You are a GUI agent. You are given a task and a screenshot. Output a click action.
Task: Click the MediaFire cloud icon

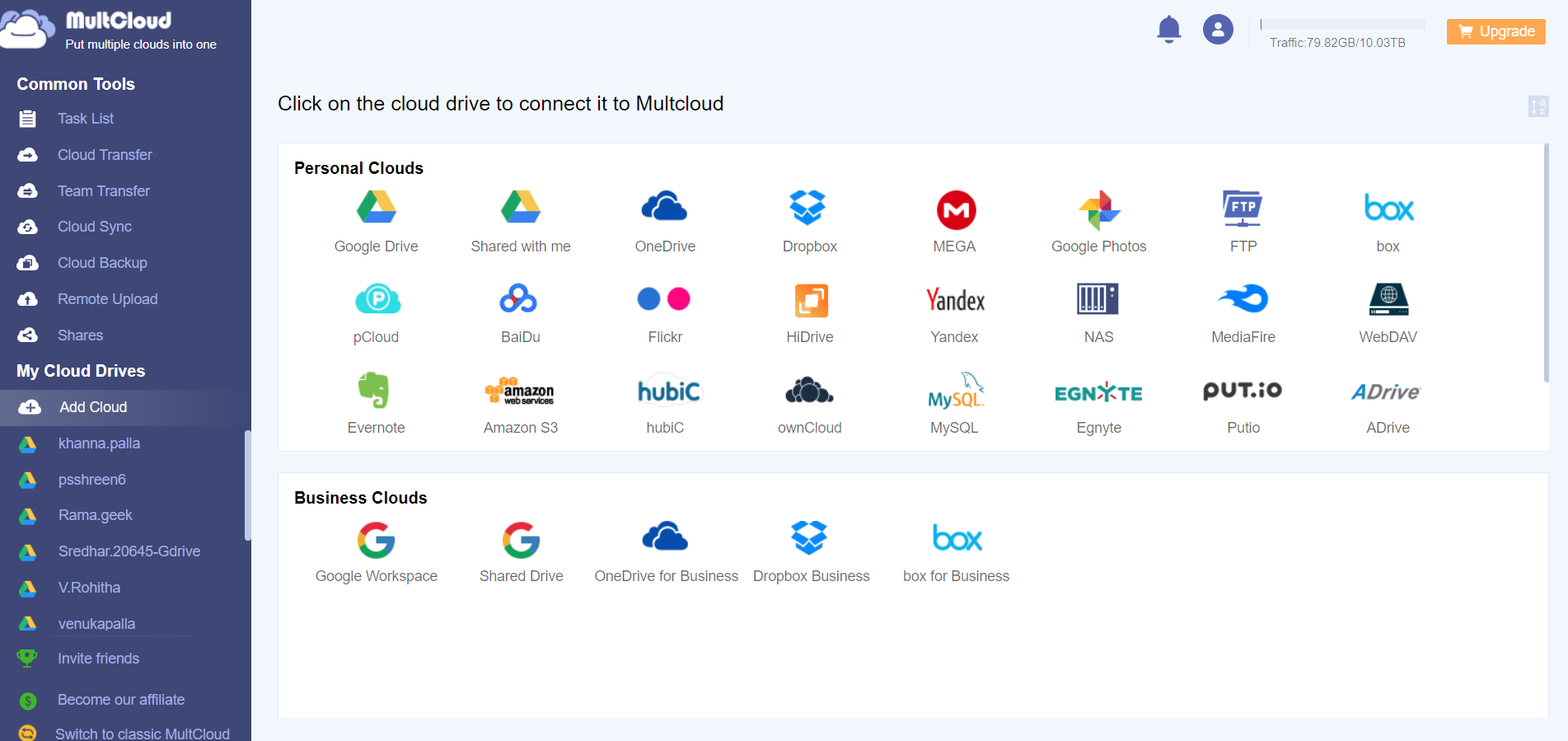(x=1243, y=300)
